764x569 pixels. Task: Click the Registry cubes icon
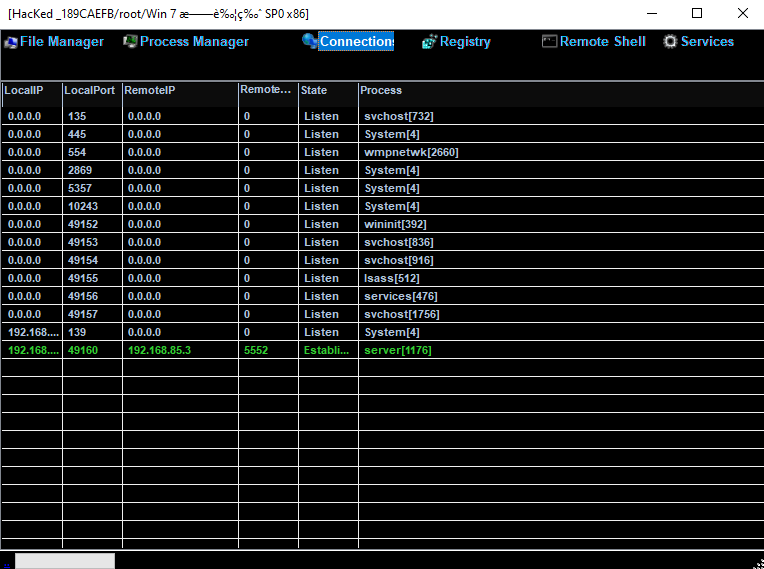[430, 42]
